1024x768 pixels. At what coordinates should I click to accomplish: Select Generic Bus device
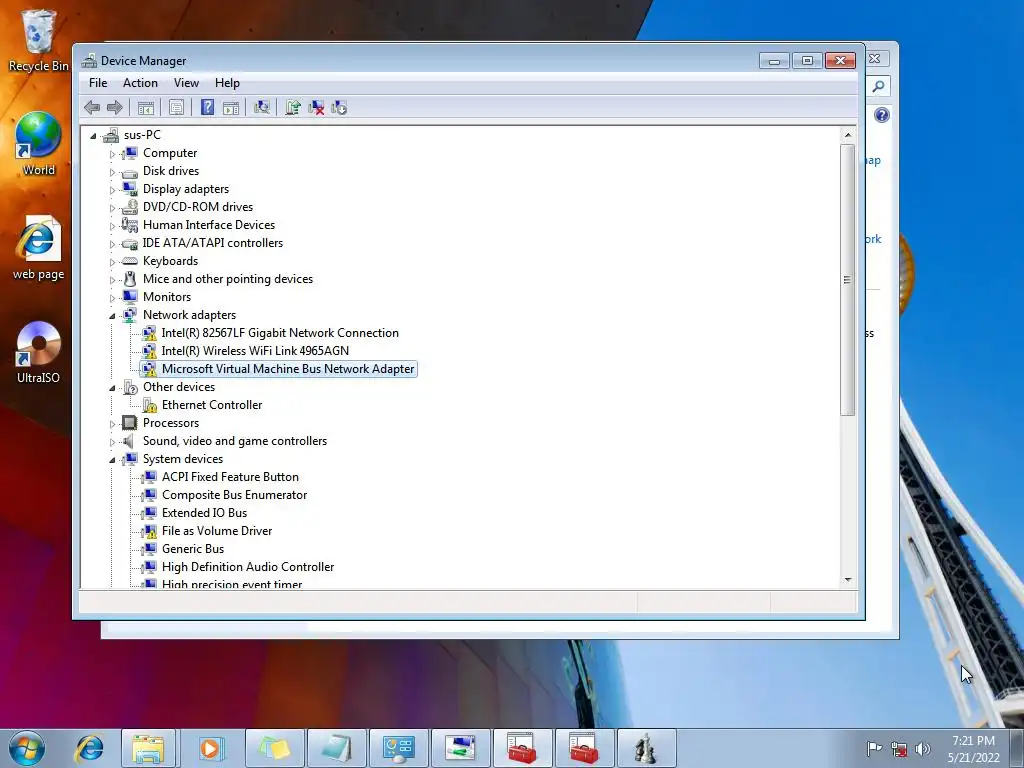click(x=193, y=549)
